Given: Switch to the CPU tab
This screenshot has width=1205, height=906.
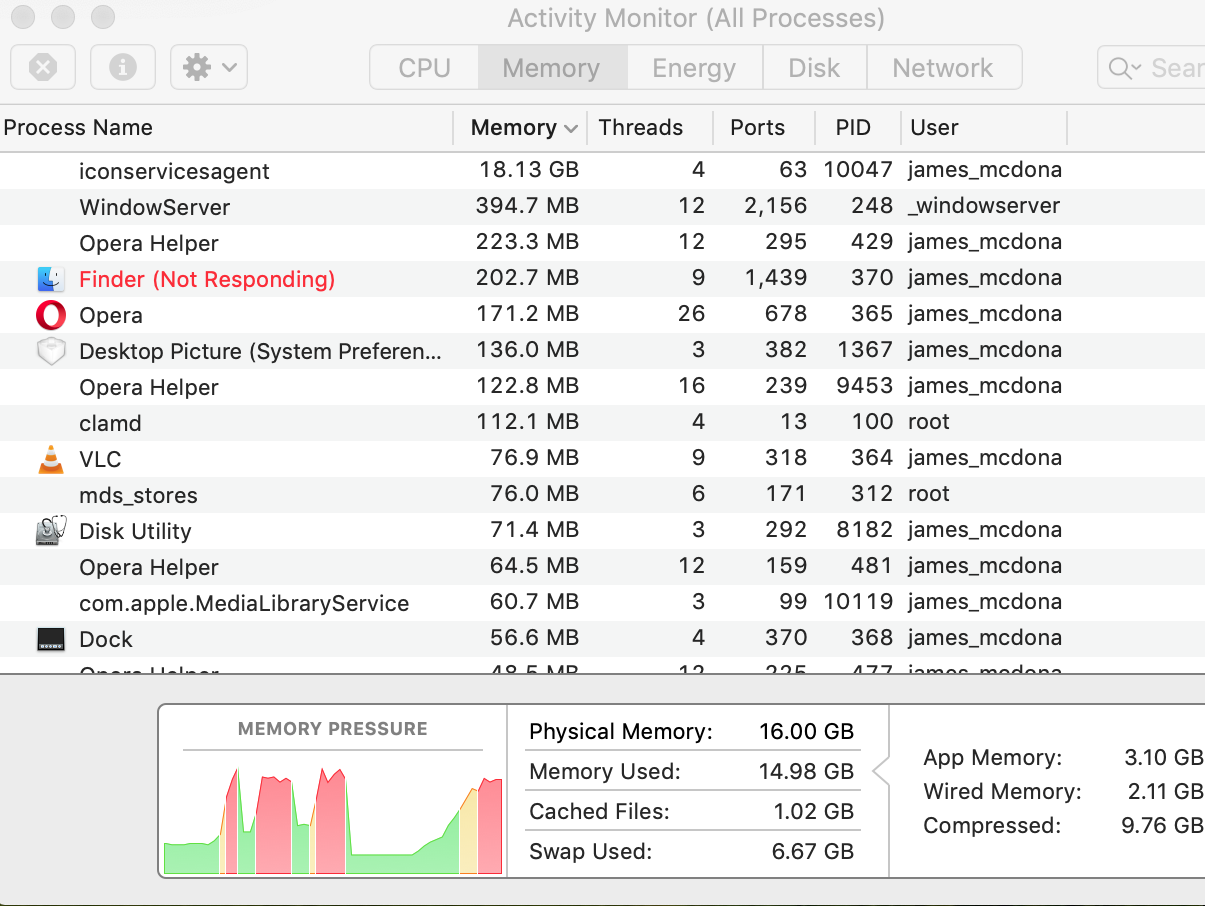Looking at the screenshot, I should tap(425, 68).
